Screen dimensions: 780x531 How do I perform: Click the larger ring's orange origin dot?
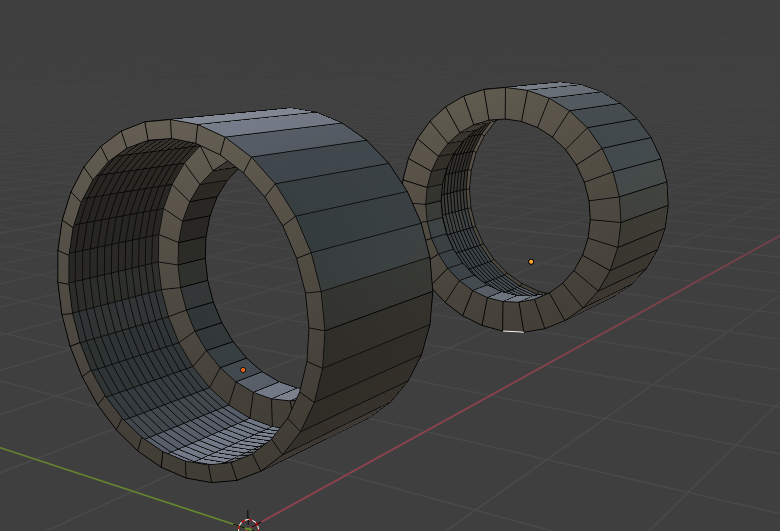click(x=243, y=370)
